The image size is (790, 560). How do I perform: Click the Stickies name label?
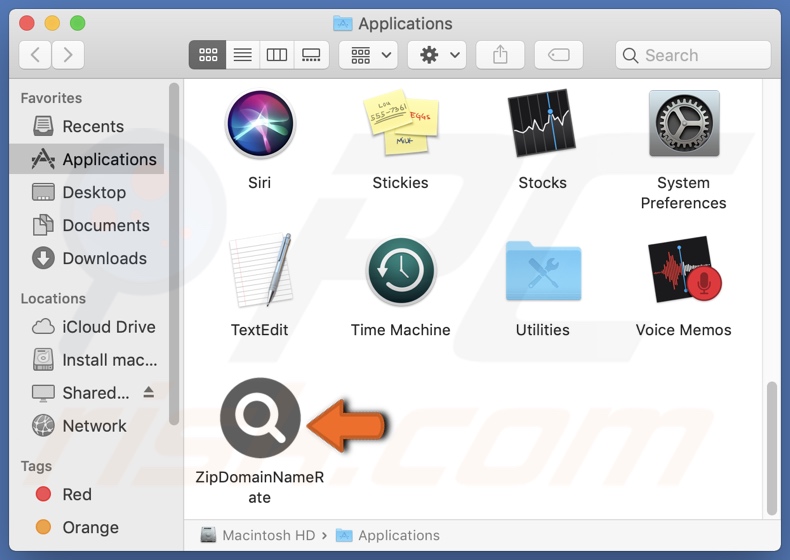(401, 182)
